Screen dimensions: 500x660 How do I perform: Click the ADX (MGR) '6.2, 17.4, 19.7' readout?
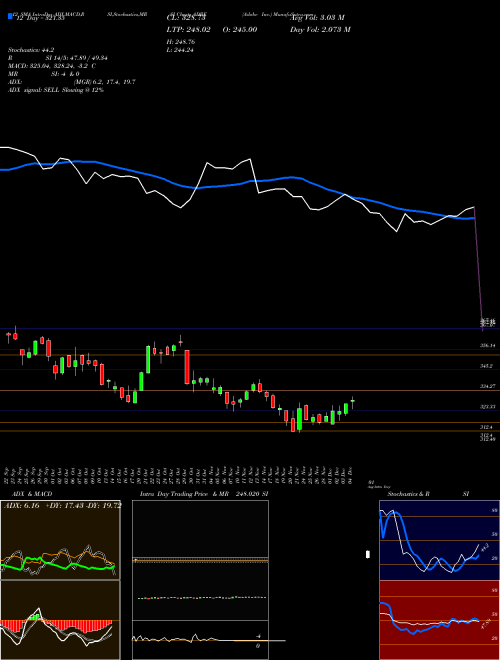(104, 82)
